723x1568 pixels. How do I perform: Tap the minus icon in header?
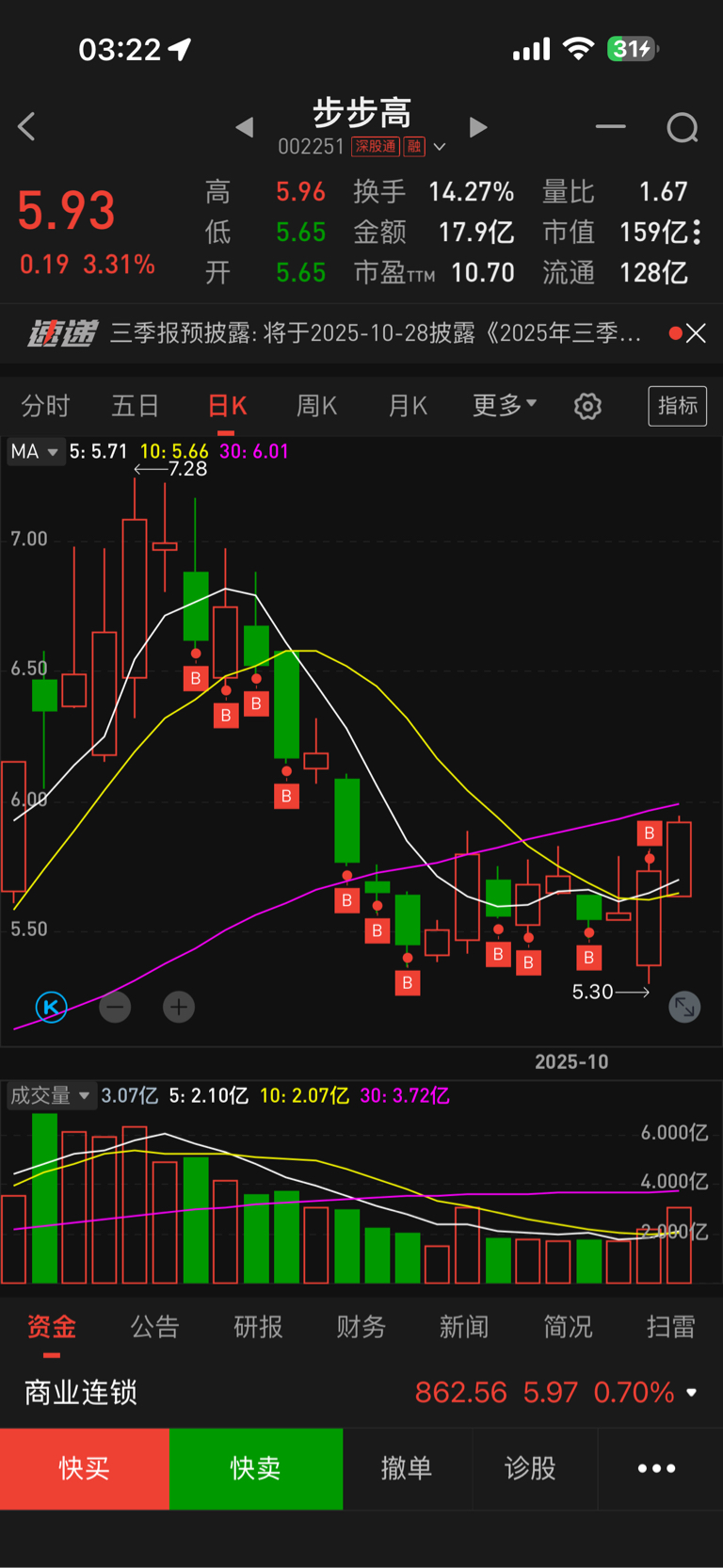click(610, 126)
